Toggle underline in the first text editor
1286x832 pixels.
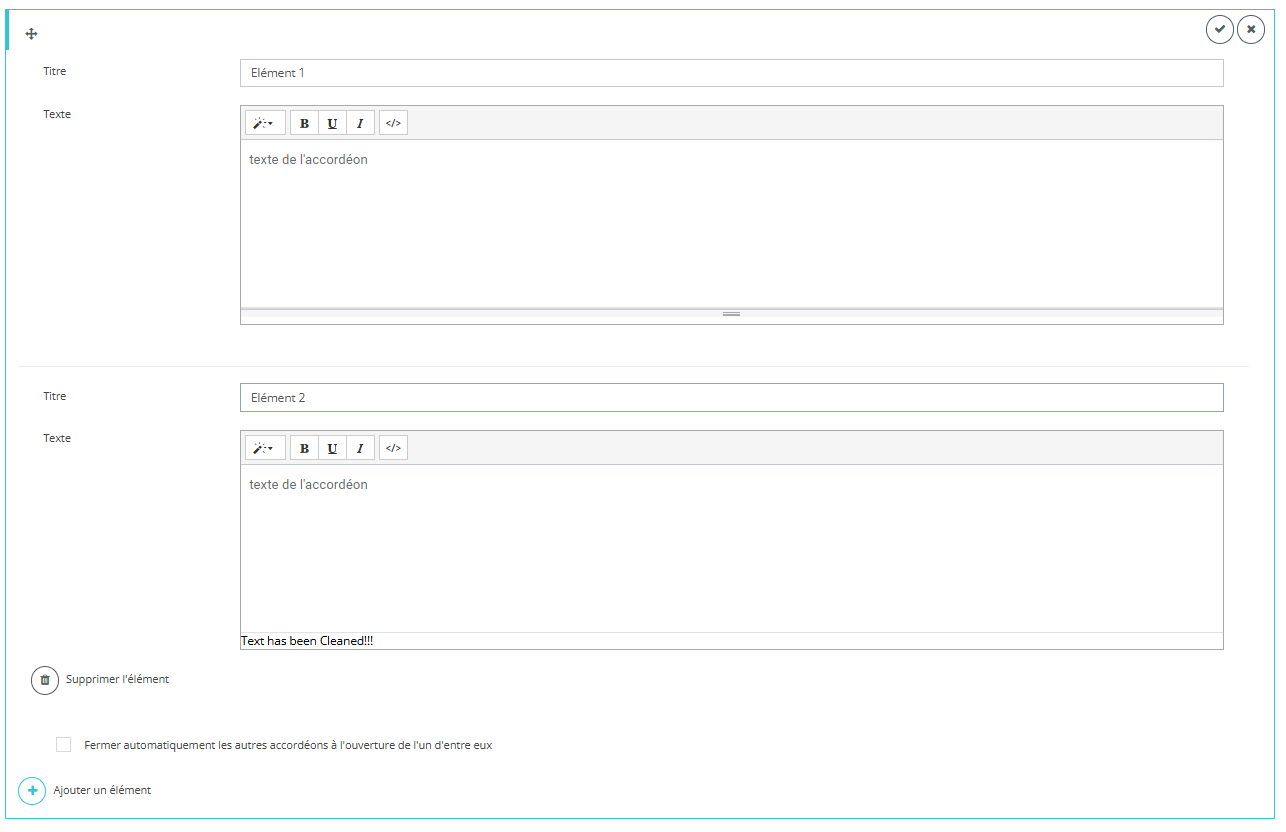click(x=332, y=123)
